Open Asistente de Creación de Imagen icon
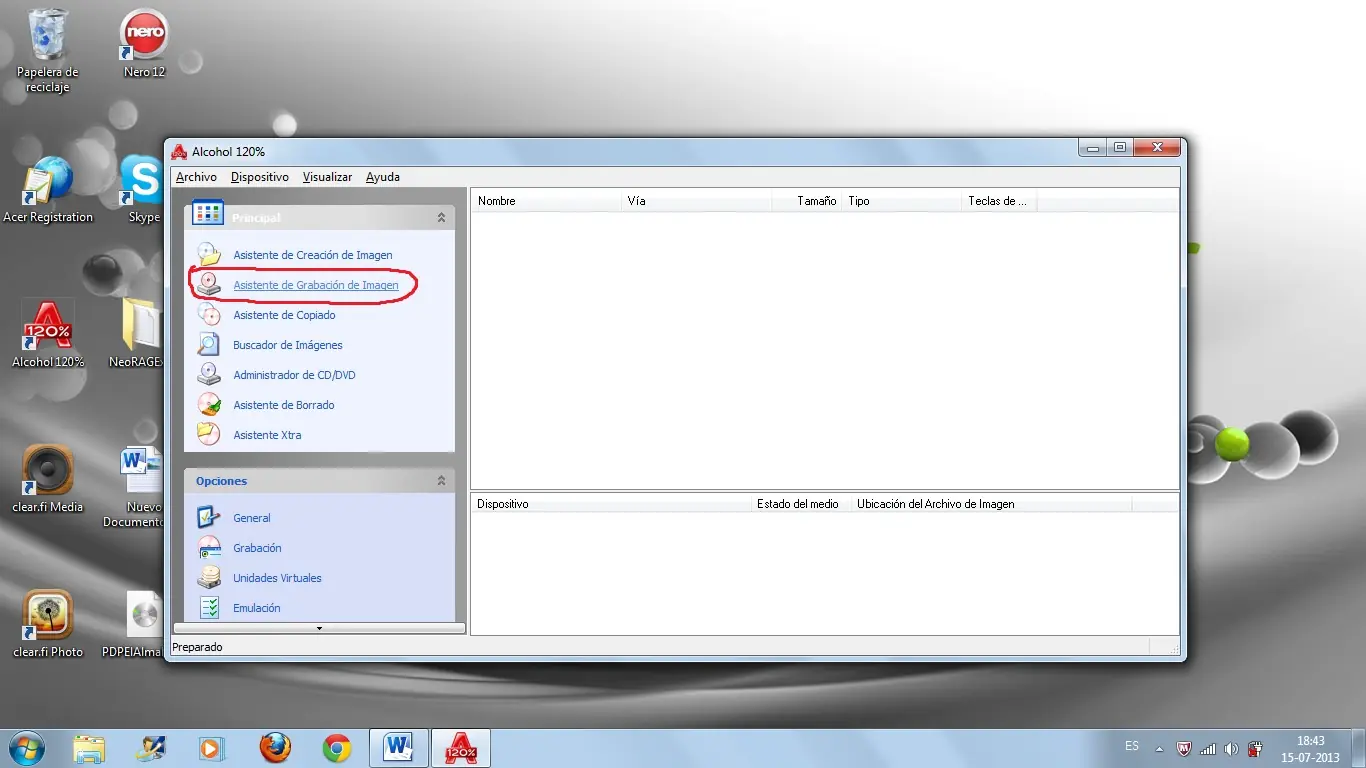The height and width of the screenshot is (768, 1366). tap(208, 254)
